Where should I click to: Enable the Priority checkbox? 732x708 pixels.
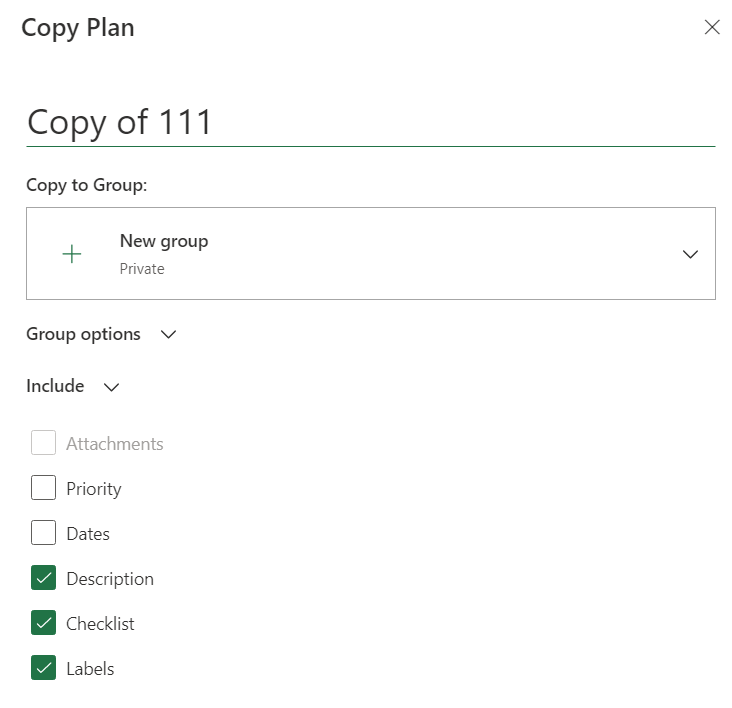pos(43,487)
